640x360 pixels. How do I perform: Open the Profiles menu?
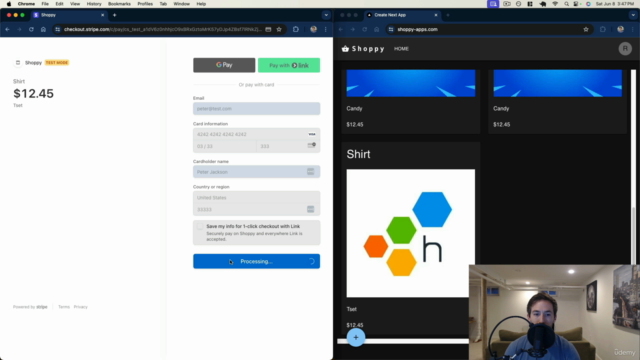pos(145,4)
